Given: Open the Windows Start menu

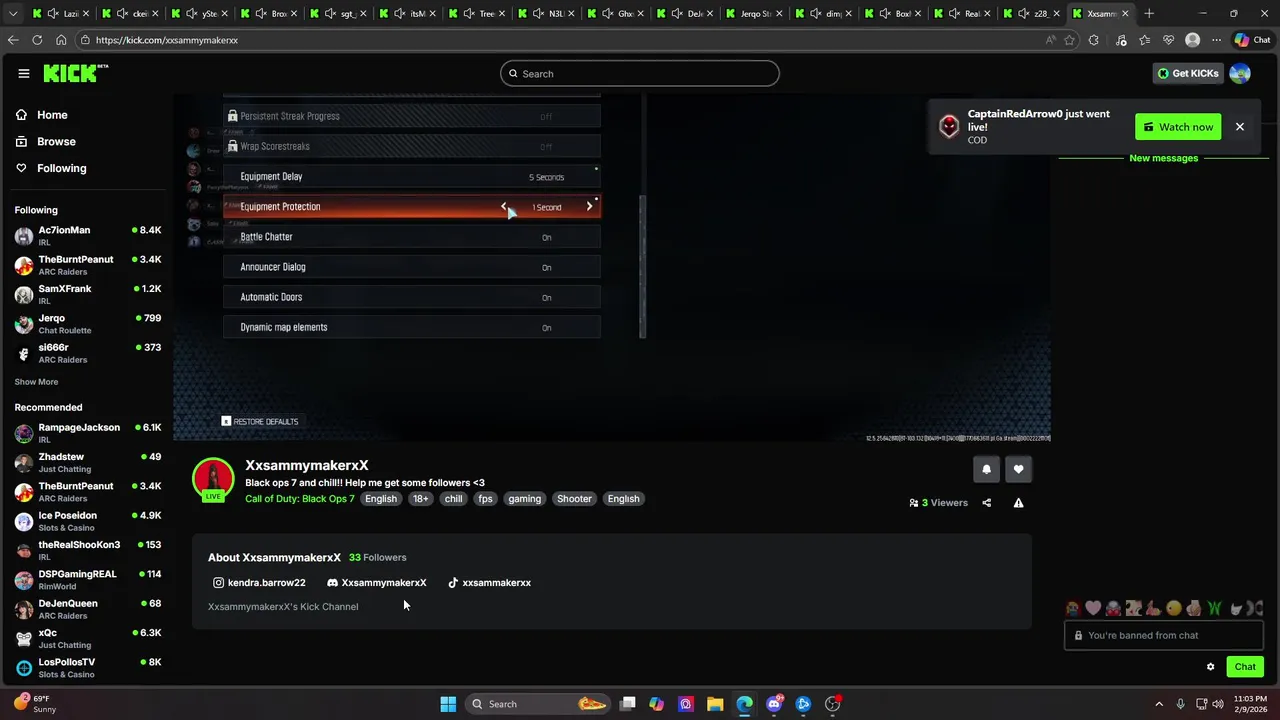Looking at the screenshot, I should (448, 704).
